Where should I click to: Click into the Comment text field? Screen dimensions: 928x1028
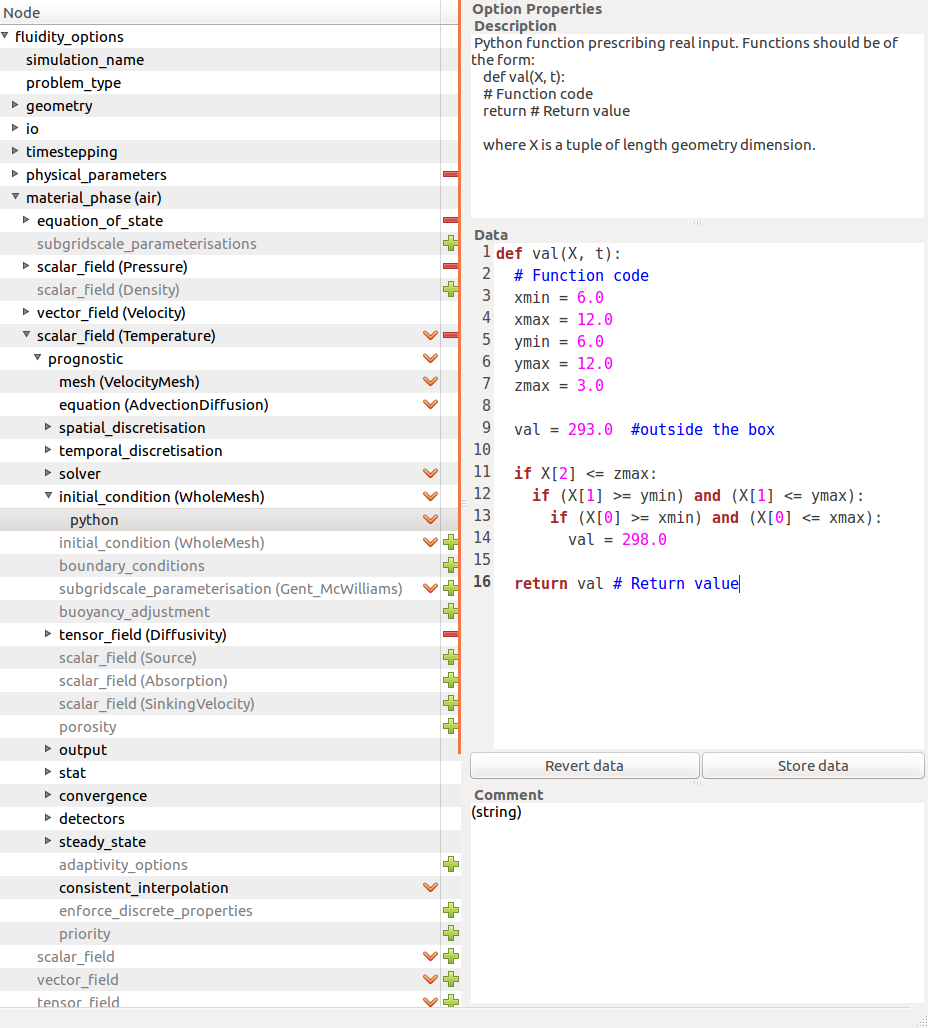pyautogui.click(x=697, y=902)
